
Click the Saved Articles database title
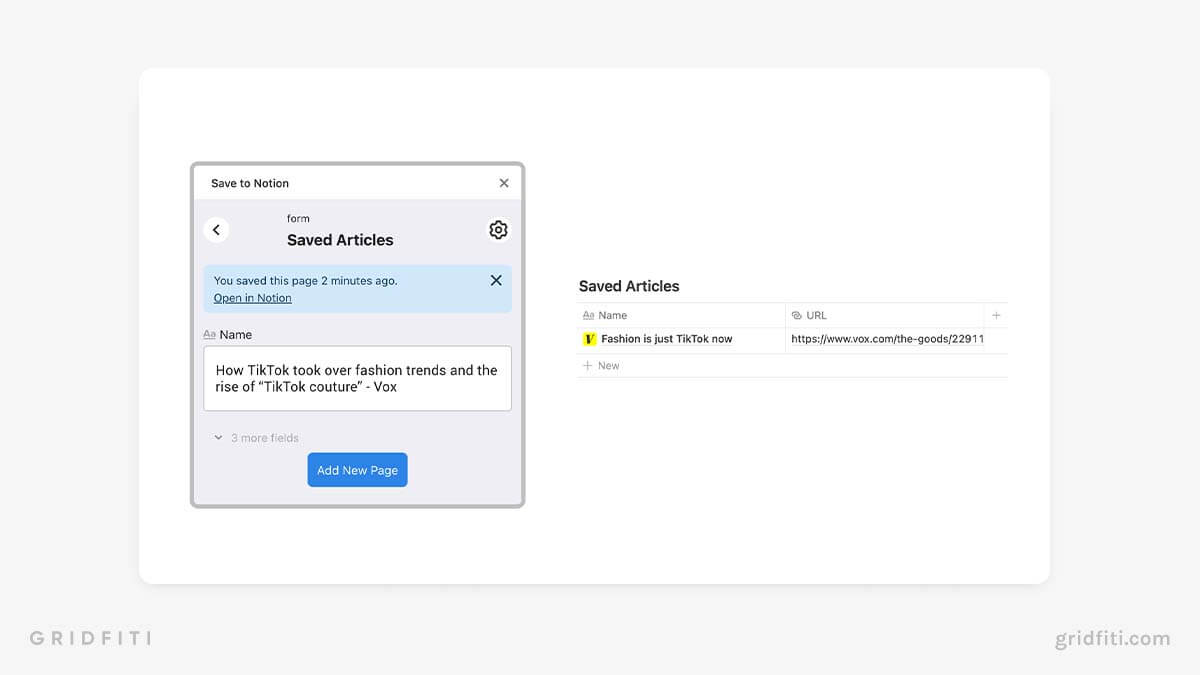[x=629, y=286]
